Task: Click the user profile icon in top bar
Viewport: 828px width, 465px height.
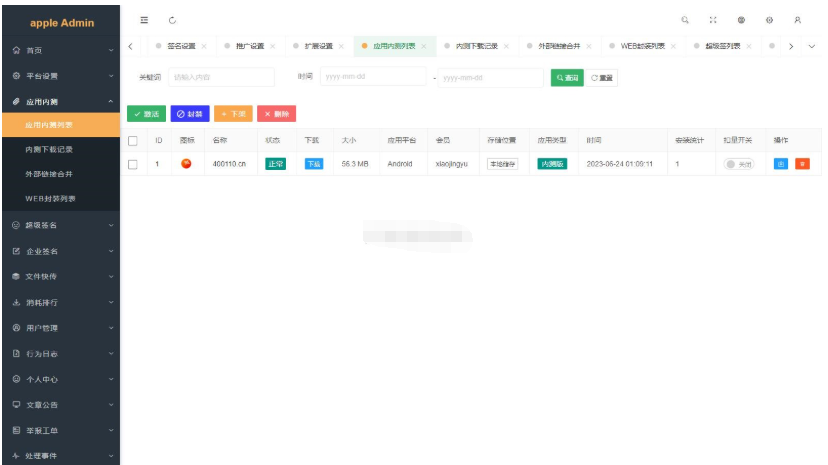Action: pyautogui.click(x=797, y=20)
